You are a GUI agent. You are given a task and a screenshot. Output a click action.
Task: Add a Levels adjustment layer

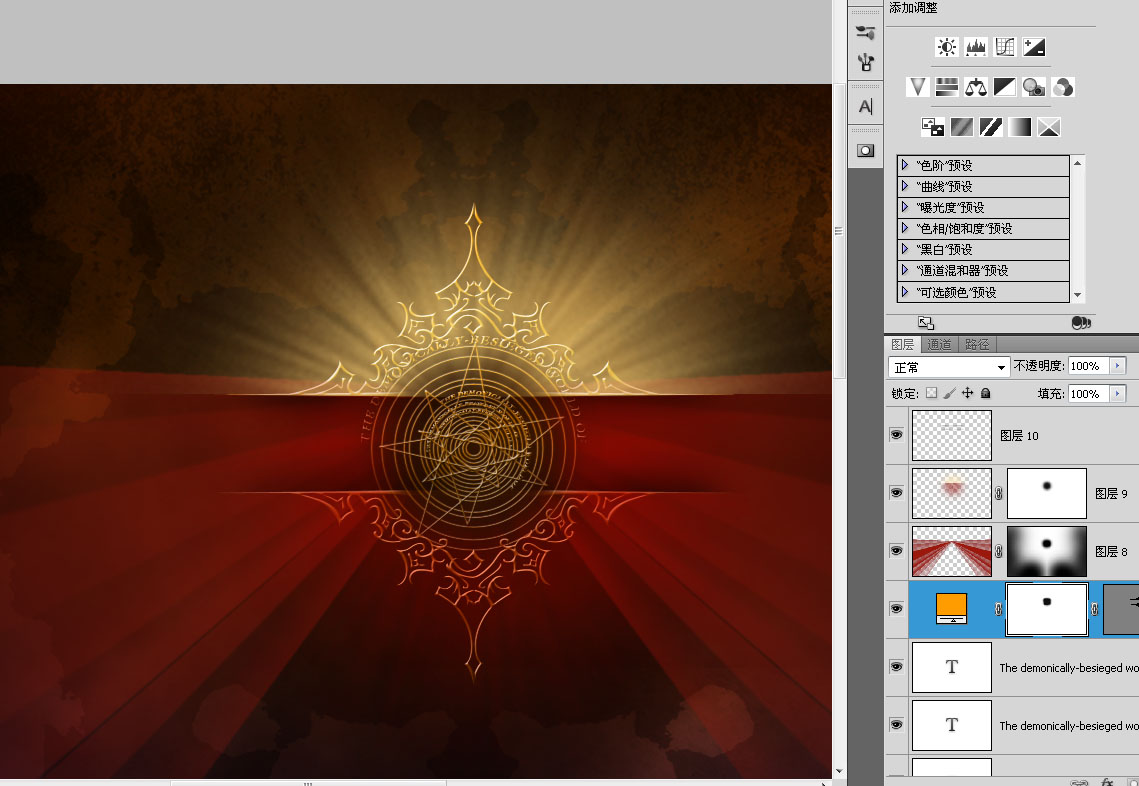(x=976, y=47)
